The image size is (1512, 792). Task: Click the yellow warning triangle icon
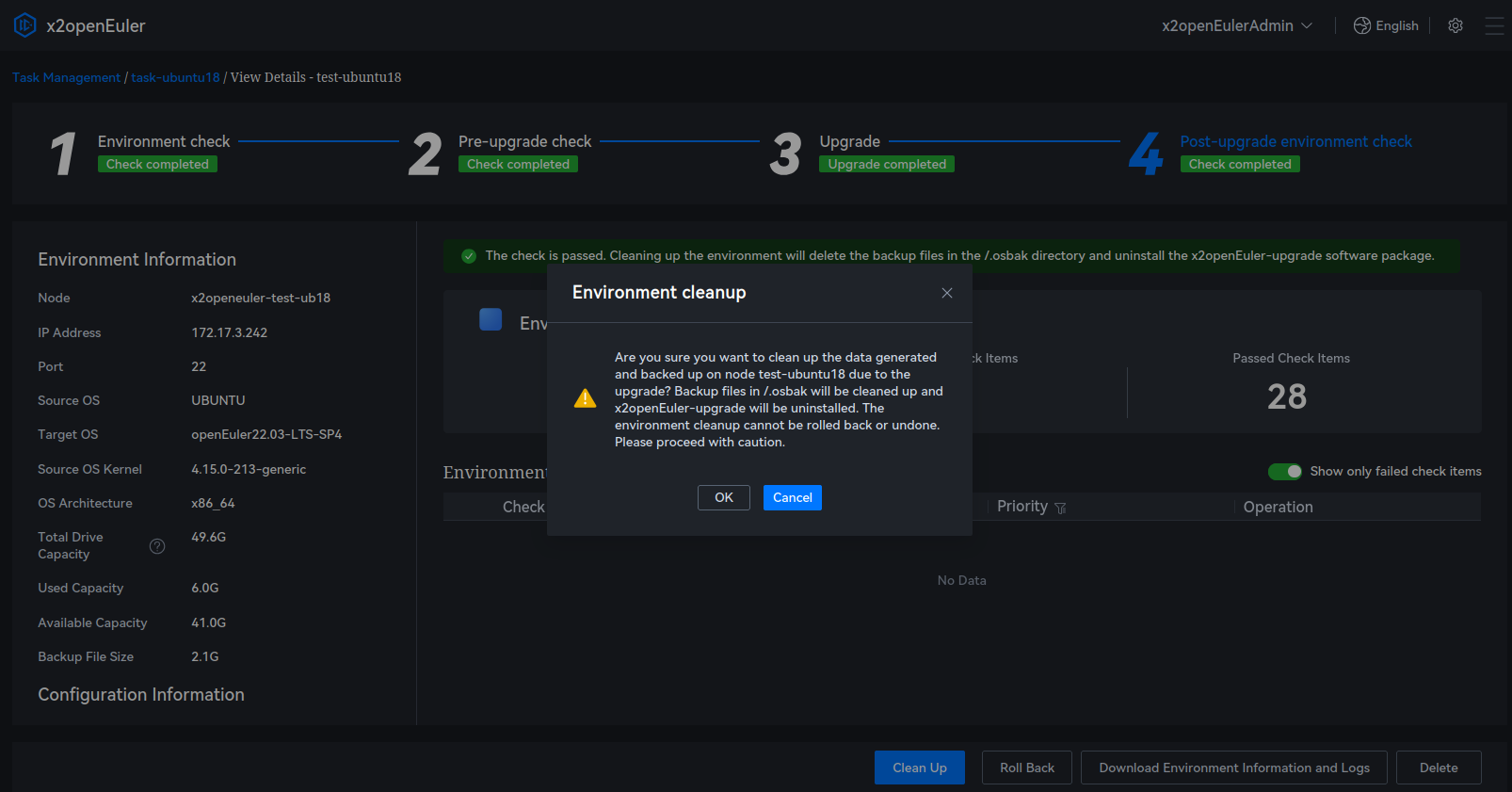[x=585, y=398]
